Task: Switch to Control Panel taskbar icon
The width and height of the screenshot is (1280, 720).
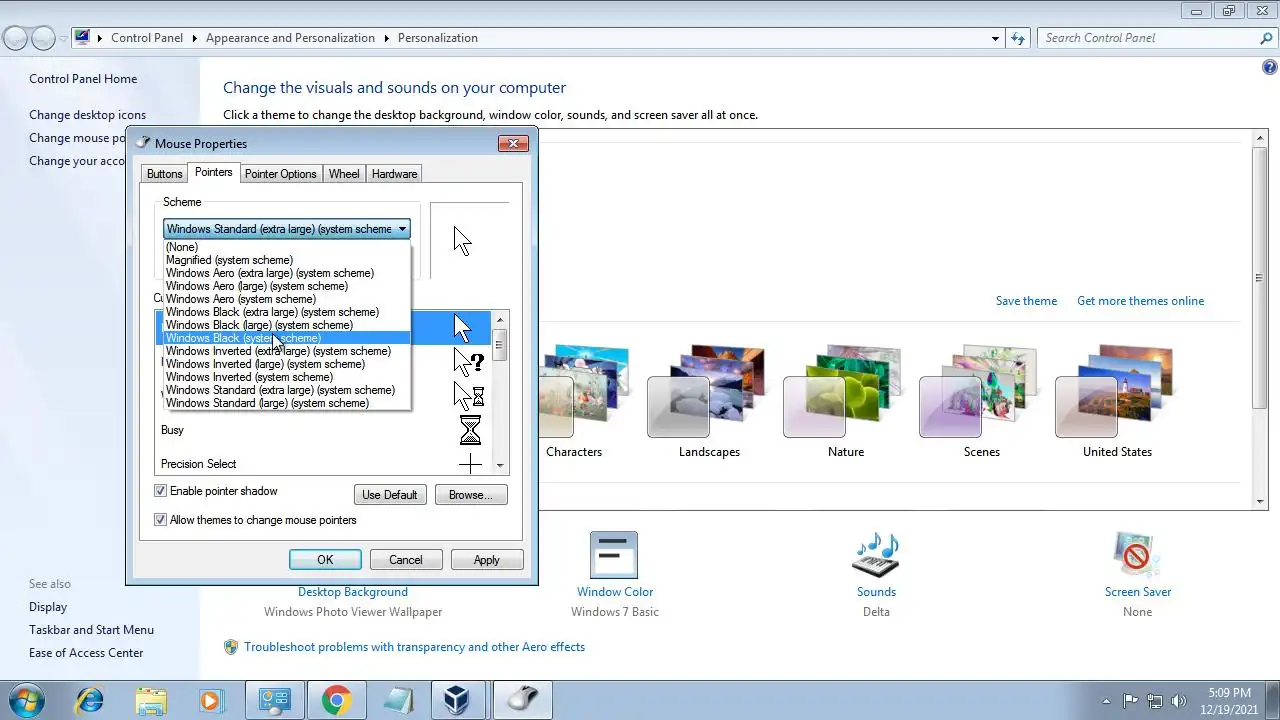Action: click(x=274, y=700)
